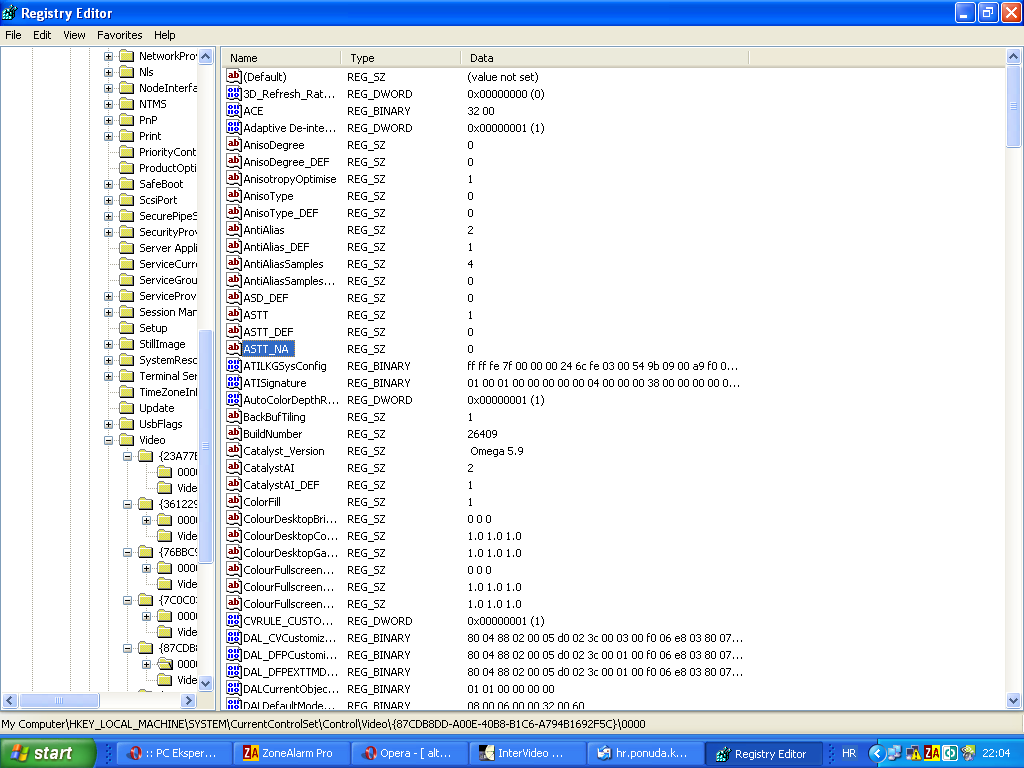The width and height of the screenshot is (1024, 768).
Task: Collapse the Video tree node
Action: (x=108, y=440)
